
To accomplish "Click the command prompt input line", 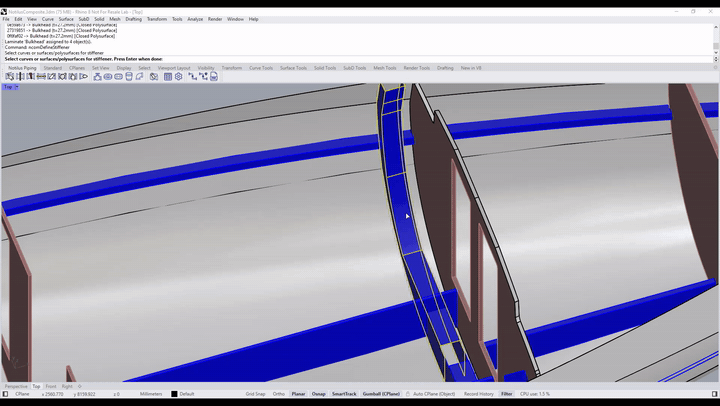I will (358, 59).
